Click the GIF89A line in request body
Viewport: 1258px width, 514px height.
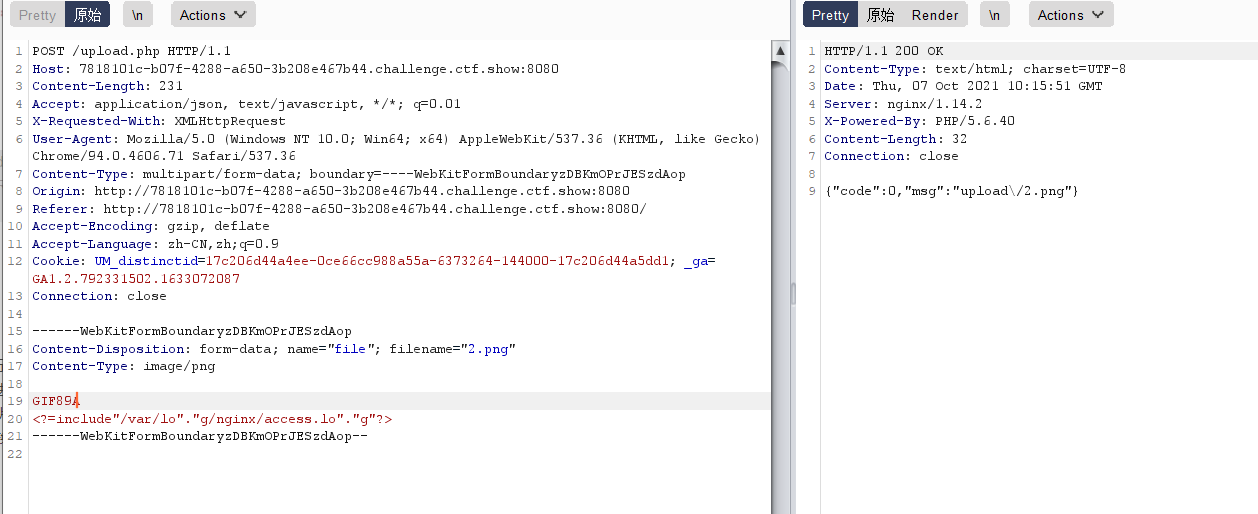click(x=55, y=401)
